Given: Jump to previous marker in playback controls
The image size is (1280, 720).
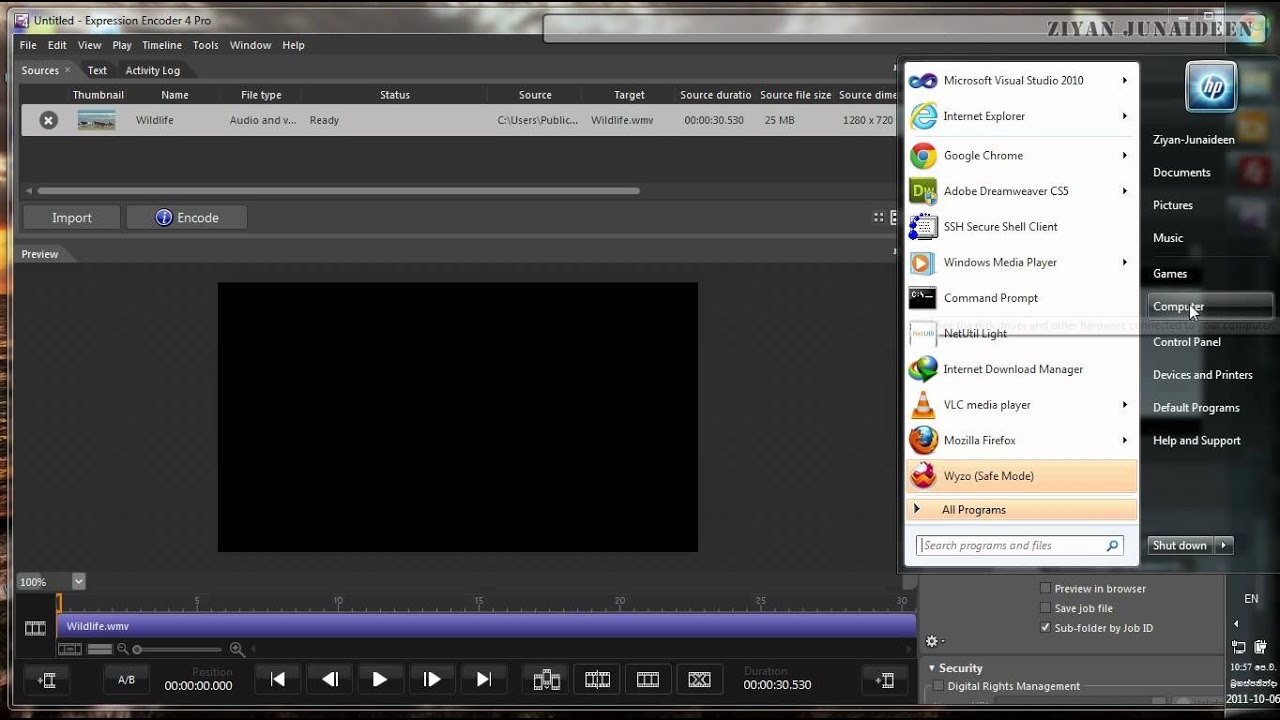Looking at the screenshot, I should (x=278, y=679).
